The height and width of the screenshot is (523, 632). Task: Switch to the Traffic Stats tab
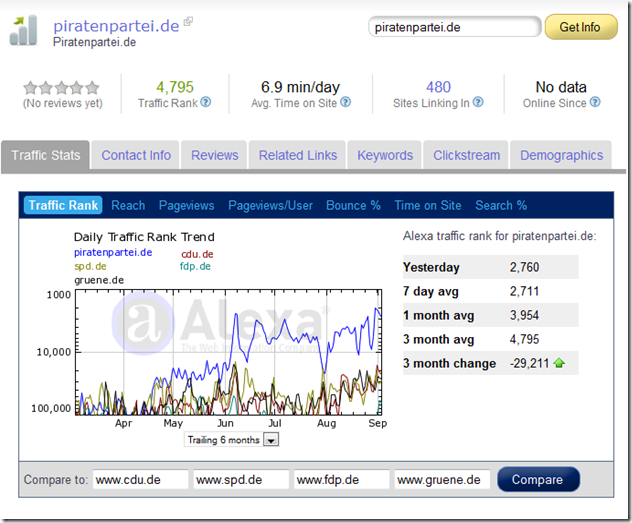tap(46, 155)
